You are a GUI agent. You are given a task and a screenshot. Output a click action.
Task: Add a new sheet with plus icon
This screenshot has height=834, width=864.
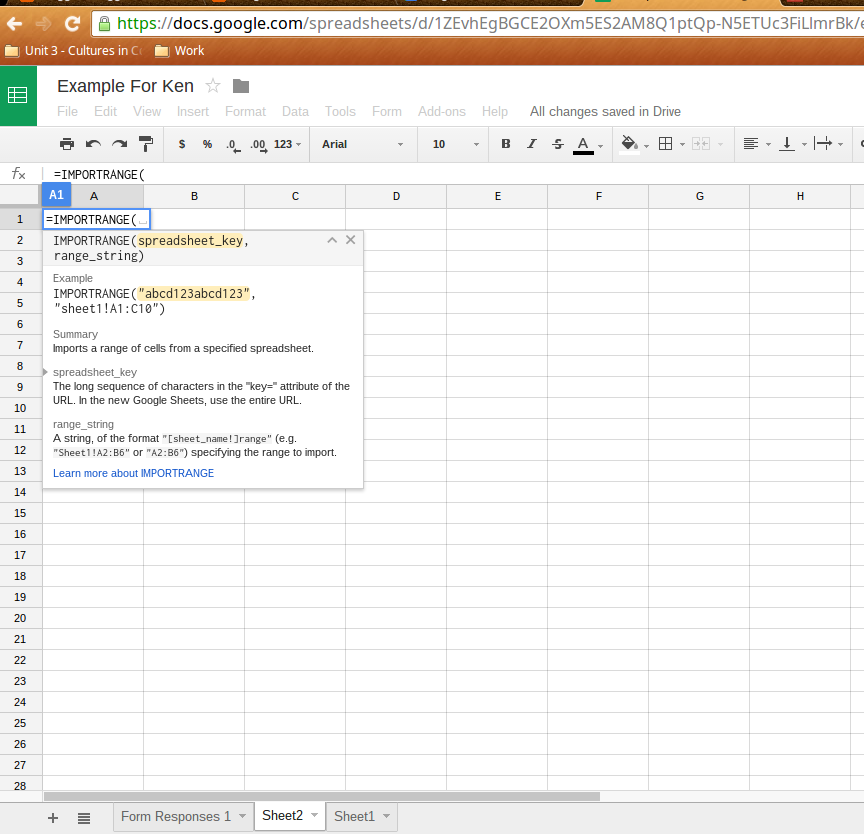[53, 818]
